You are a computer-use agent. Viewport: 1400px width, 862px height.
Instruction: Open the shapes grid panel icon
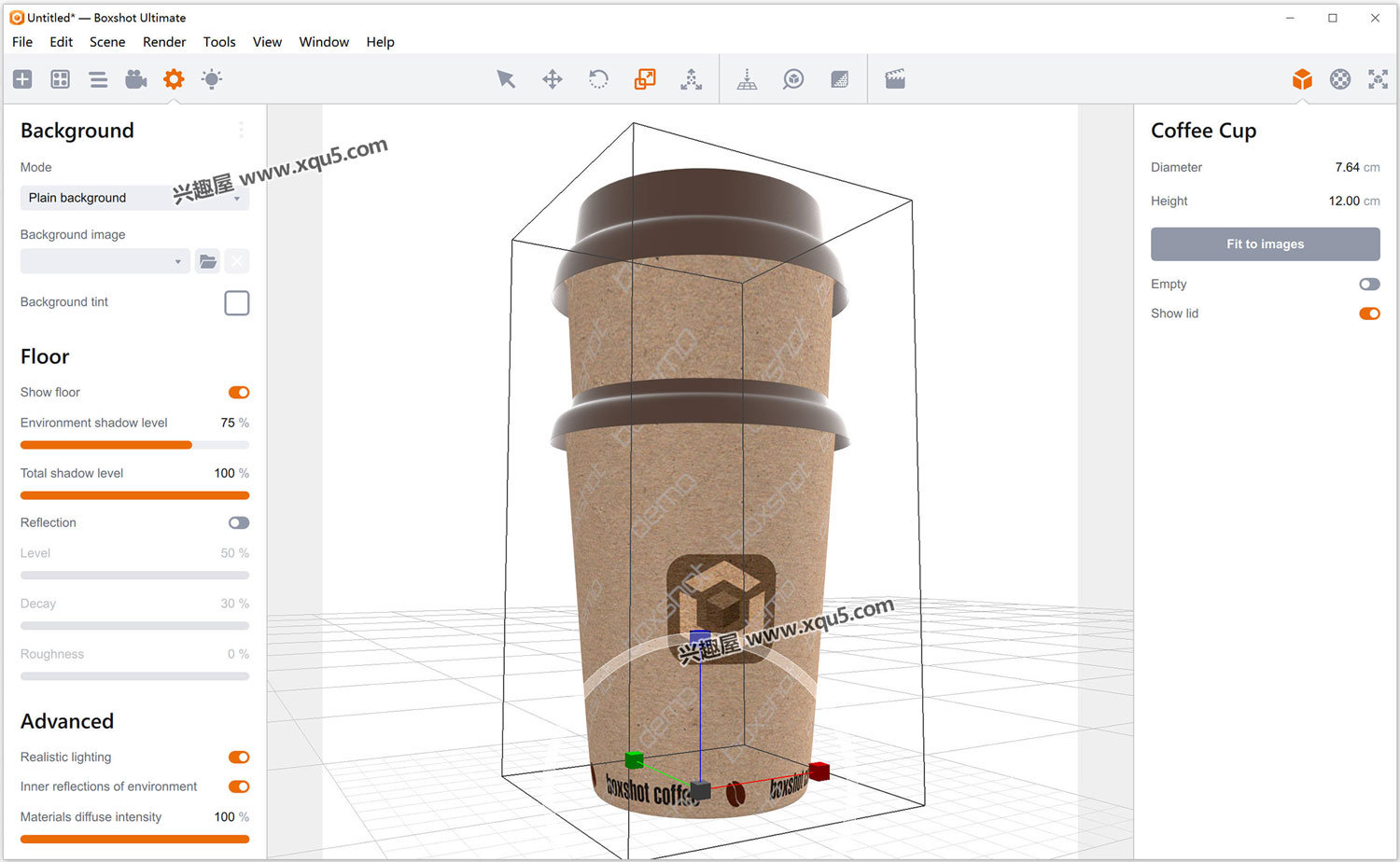pos(61,79)
